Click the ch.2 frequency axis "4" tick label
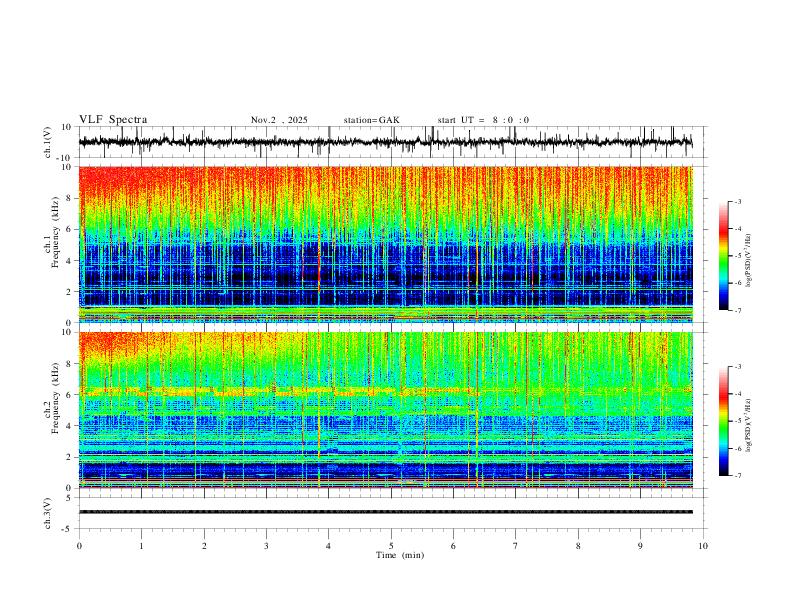 tap(70, 426)
